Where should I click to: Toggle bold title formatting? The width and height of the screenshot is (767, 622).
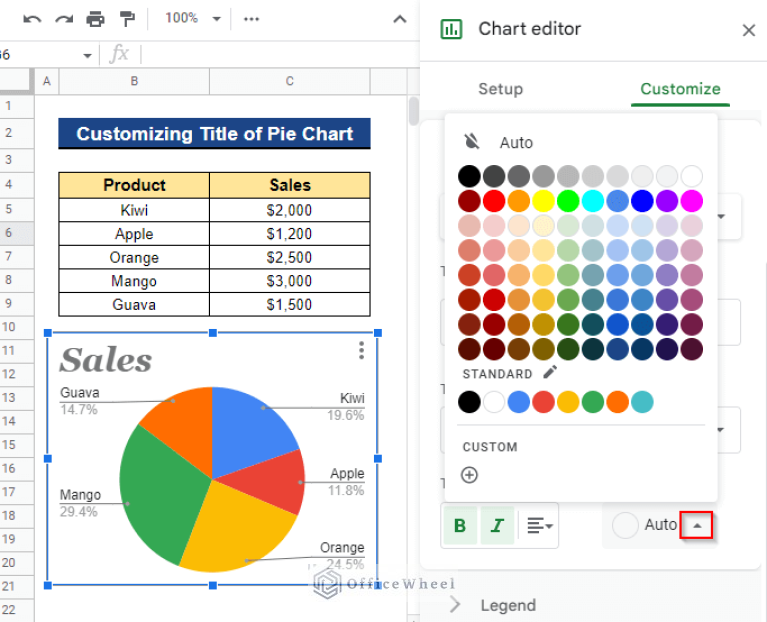(x=460, y=526)
